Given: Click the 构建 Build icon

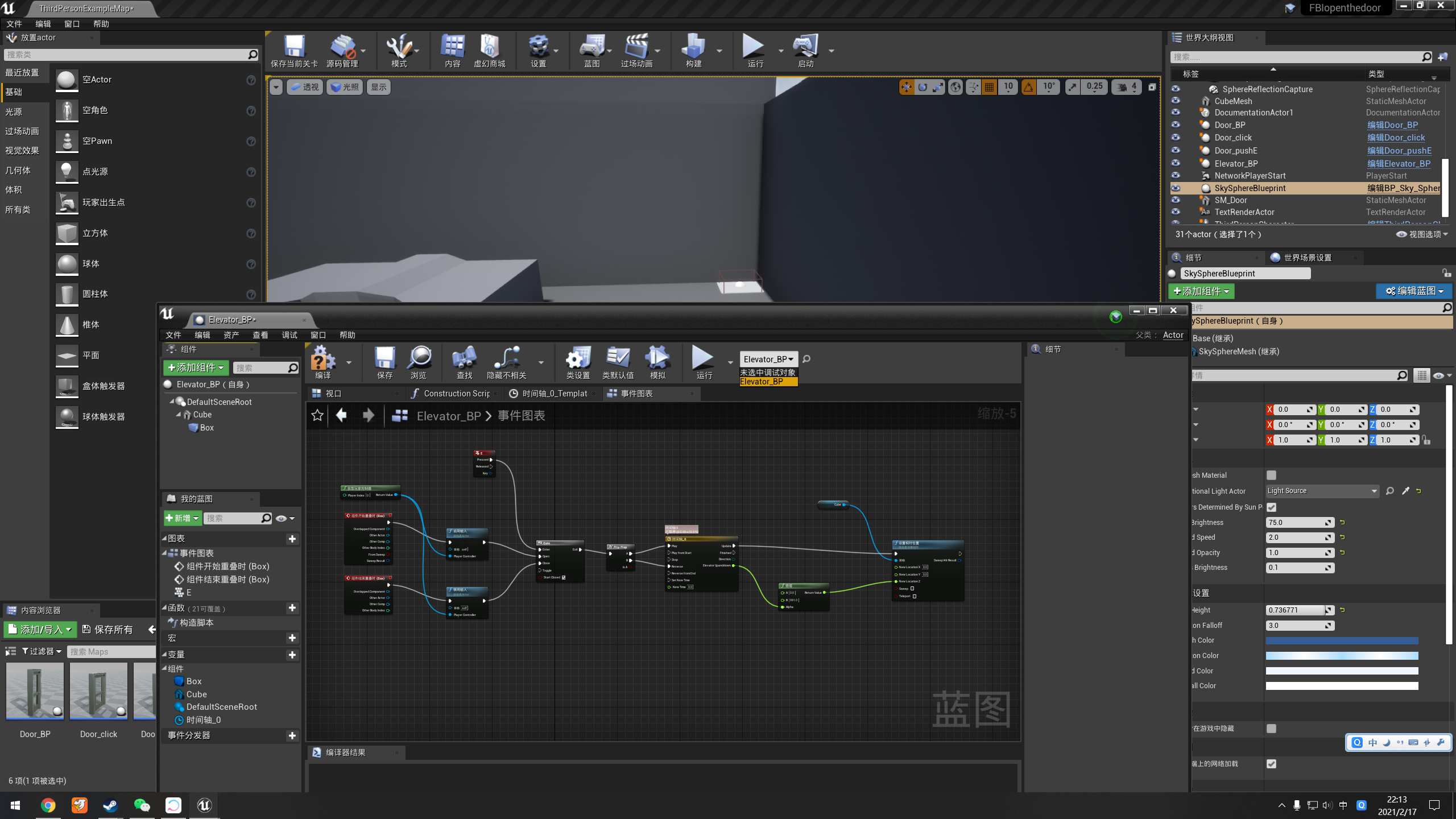Looking at the screenshot, I should pyautogui.click(x=694, y=51).
